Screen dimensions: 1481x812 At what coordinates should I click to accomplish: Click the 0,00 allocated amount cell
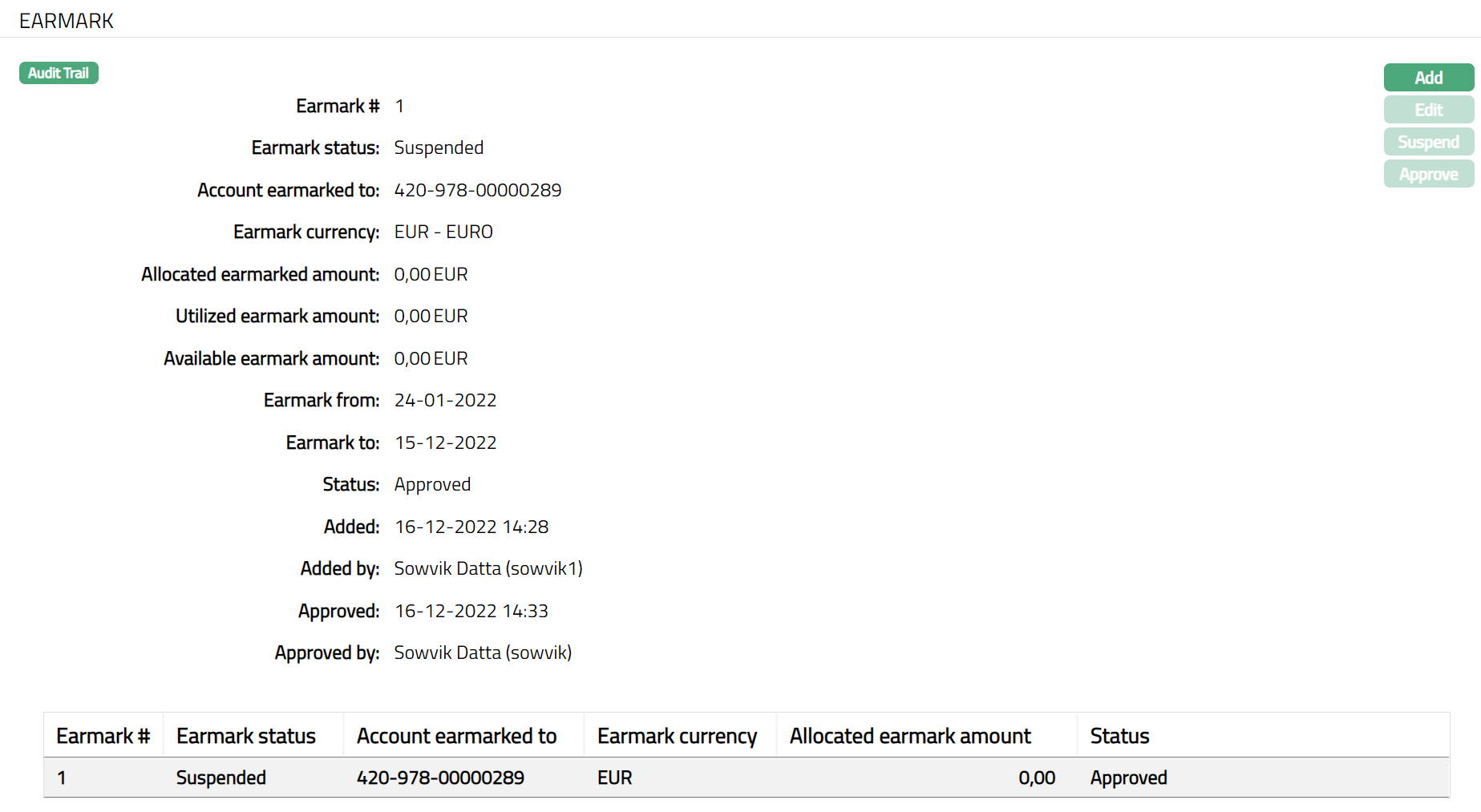(x=1036, y=778)
